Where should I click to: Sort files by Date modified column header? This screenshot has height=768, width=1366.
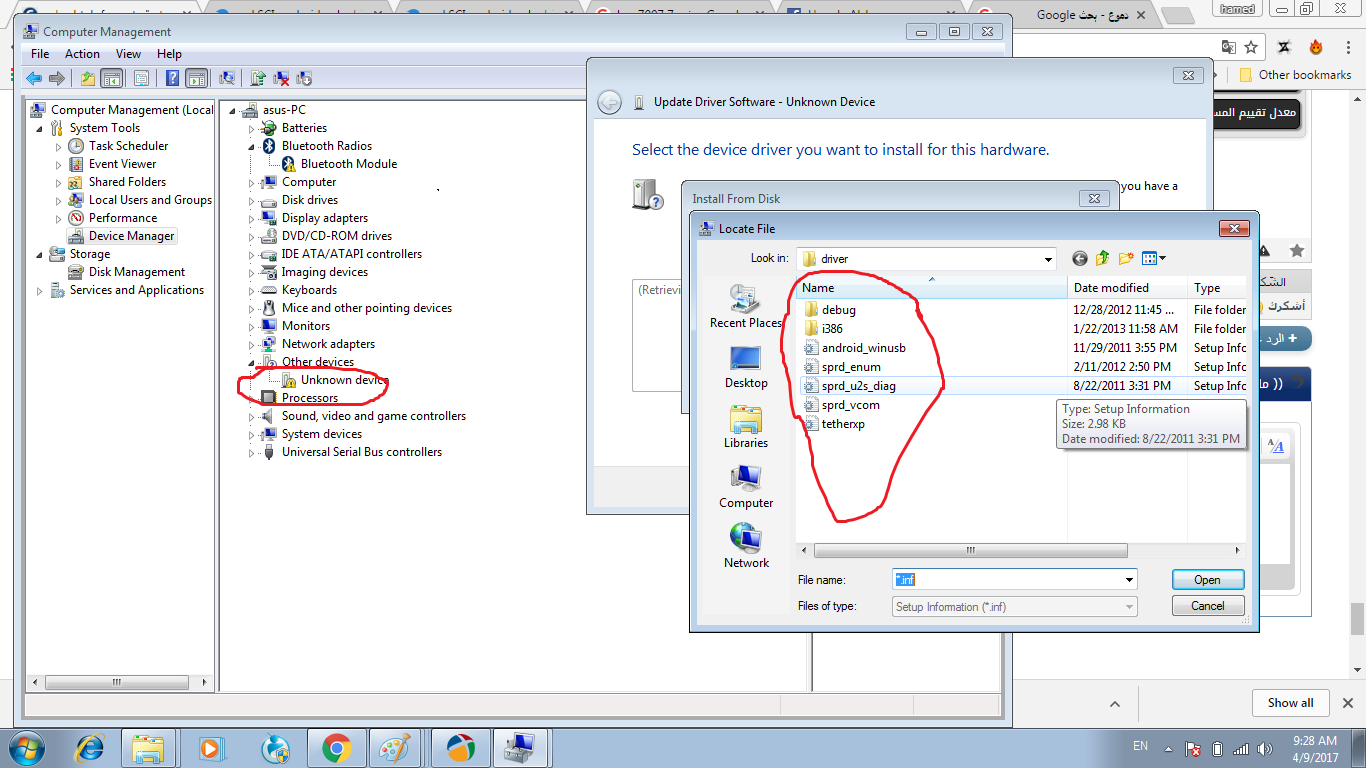point(1128,288)
